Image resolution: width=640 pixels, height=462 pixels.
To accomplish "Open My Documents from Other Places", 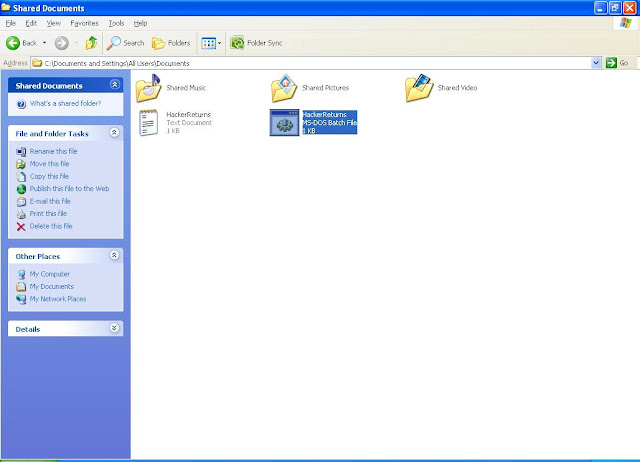I will tap(51, 287).
